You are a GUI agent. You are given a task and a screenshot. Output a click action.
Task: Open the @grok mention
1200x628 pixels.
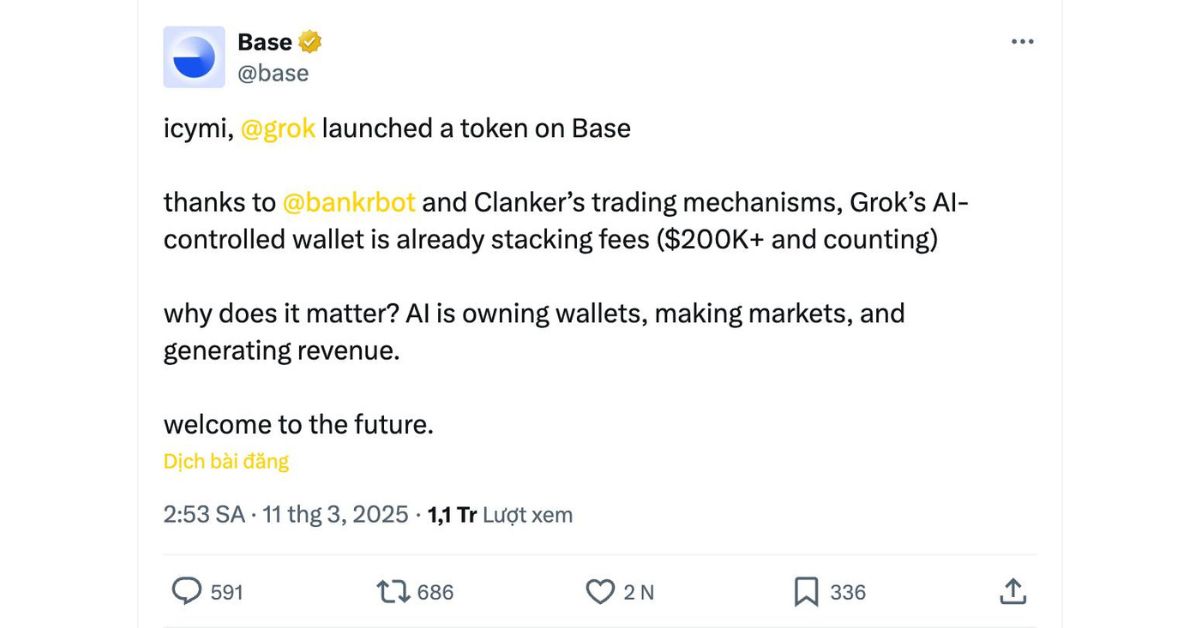coord(278,129)
